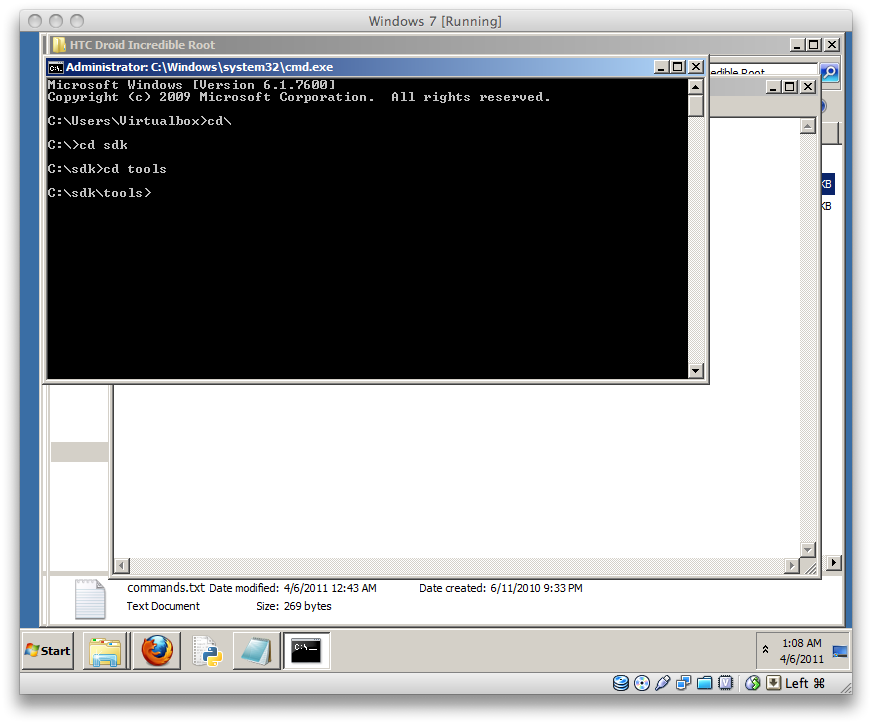
Task: Click the commands.txt file name
Action: tap(166, 588)
